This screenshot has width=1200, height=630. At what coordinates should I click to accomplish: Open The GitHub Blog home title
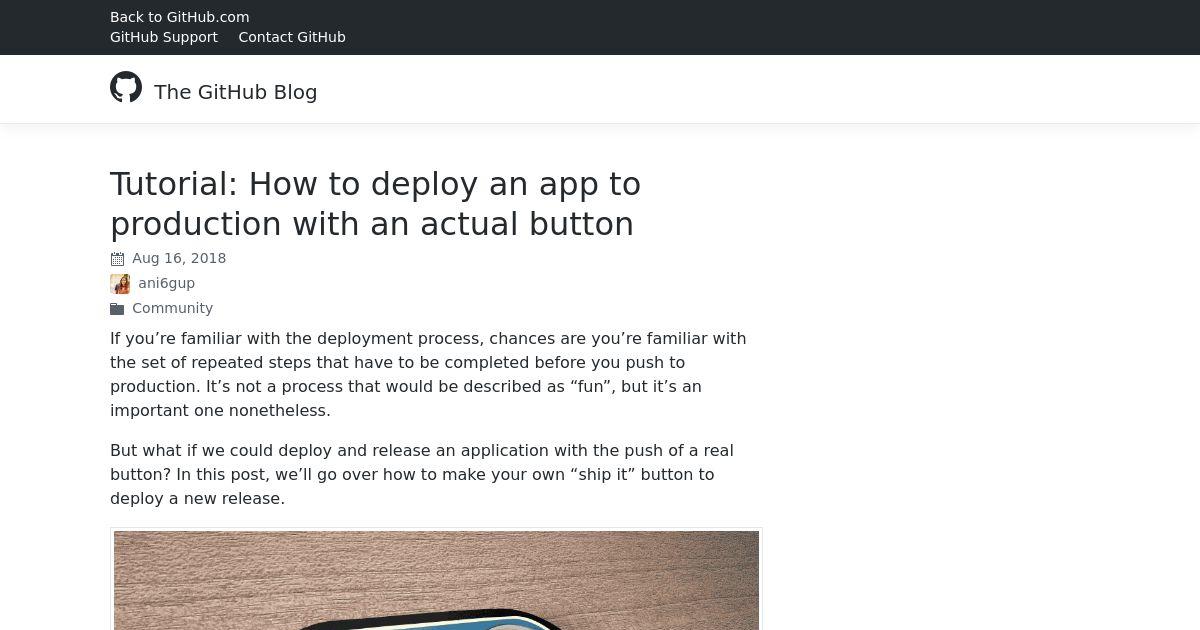click(235, 92)
